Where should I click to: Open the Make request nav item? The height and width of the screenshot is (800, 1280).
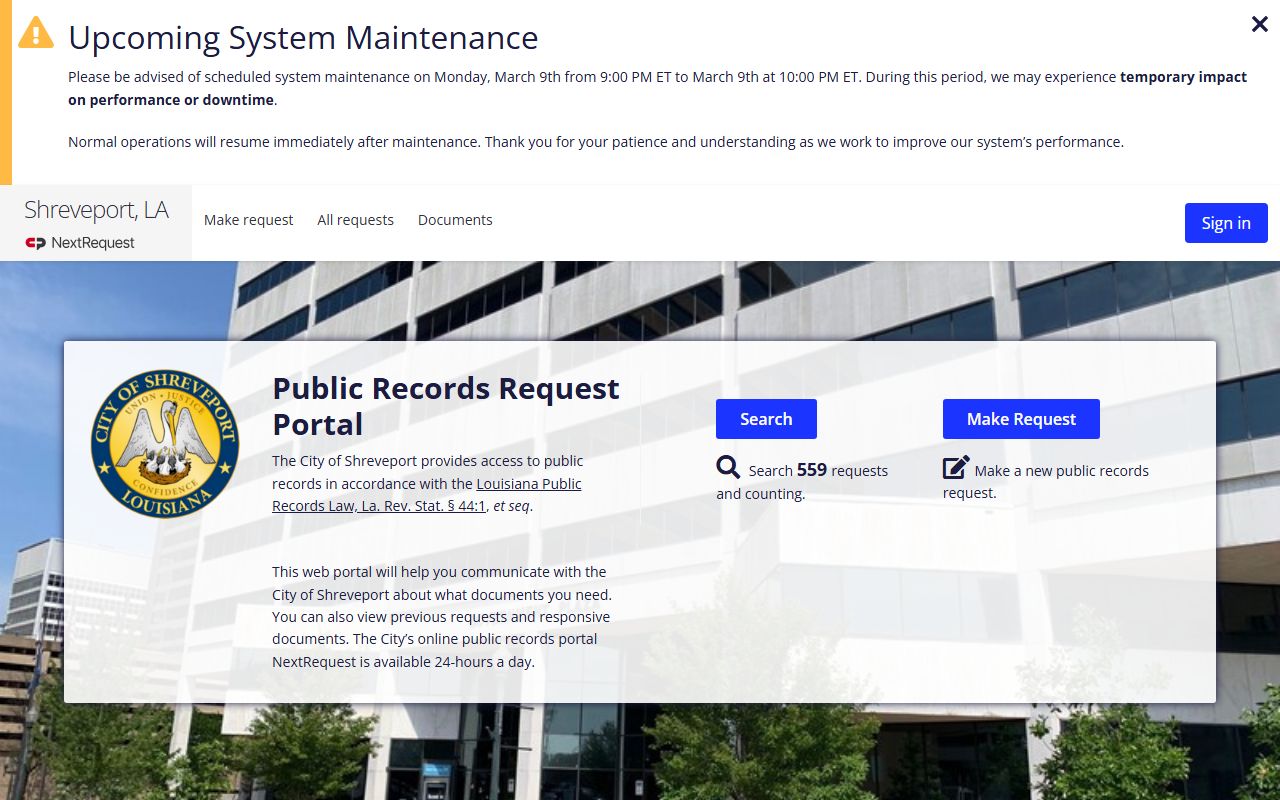click(248, 220)
